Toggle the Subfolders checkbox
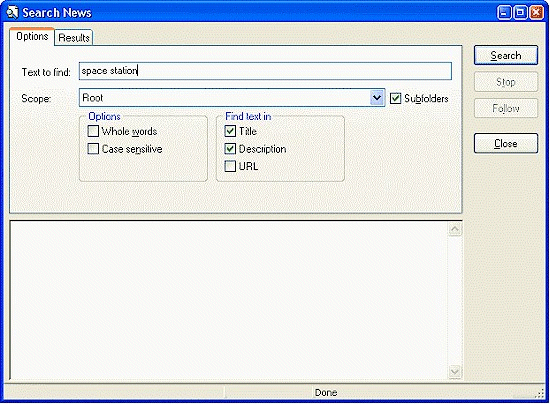Viewport: 550px width, 404px height. click(x=395, y=98)
